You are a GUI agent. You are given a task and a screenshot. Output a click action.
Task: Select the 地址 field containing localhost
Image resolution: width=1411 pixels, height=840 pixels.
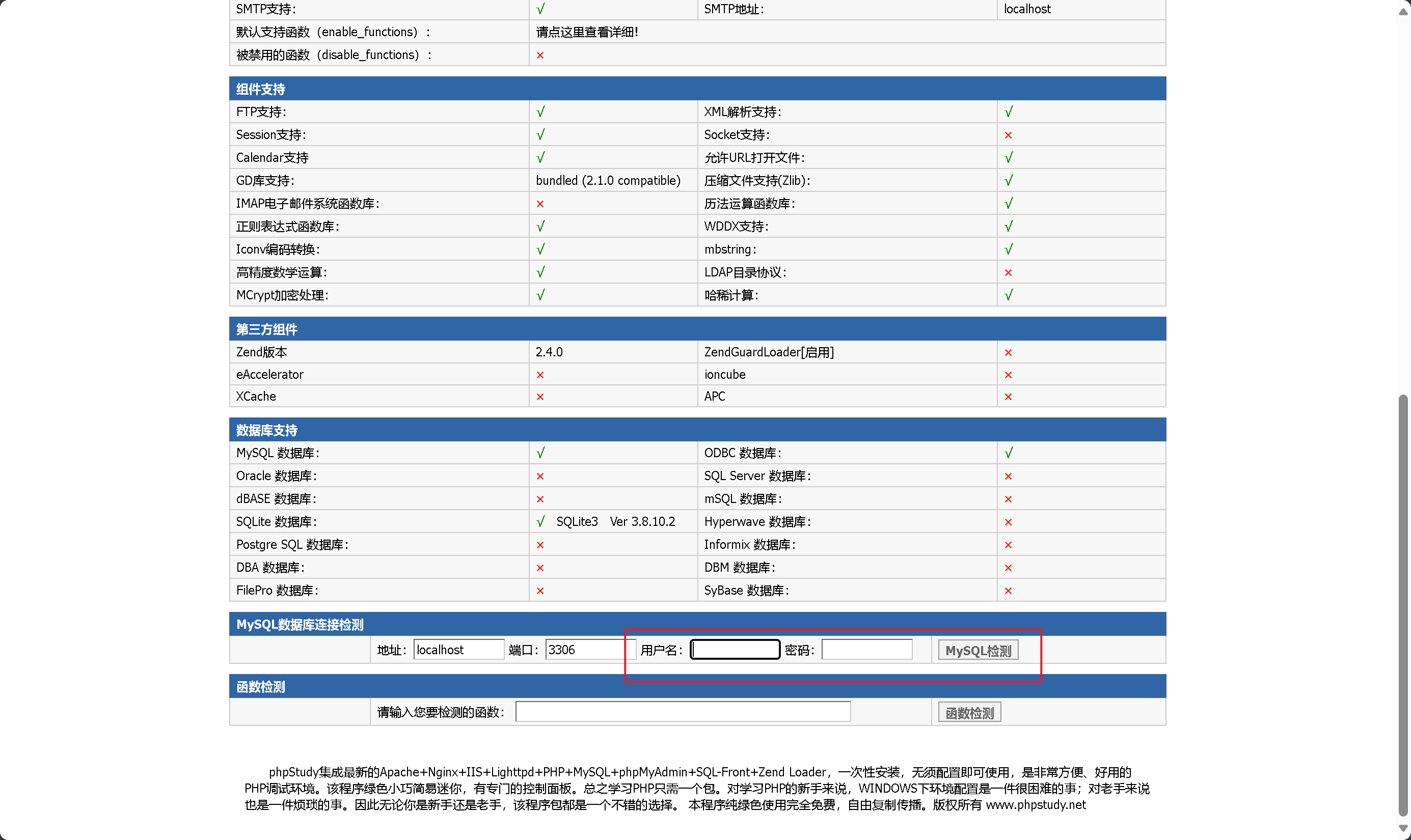coord(458,649)
